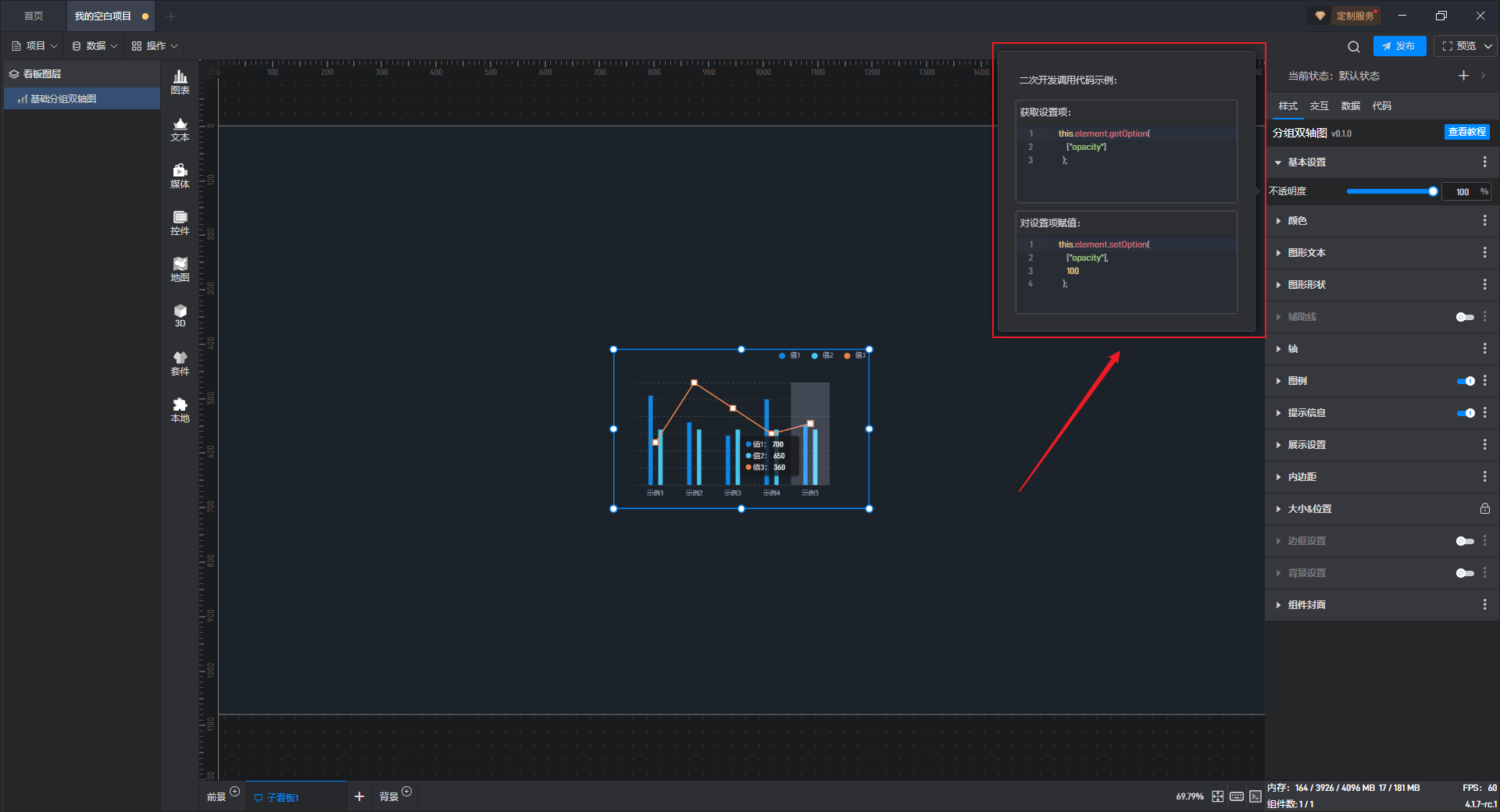
Task: Click the 不透明度 opacity slider handle
Action: coord(1433,191)
